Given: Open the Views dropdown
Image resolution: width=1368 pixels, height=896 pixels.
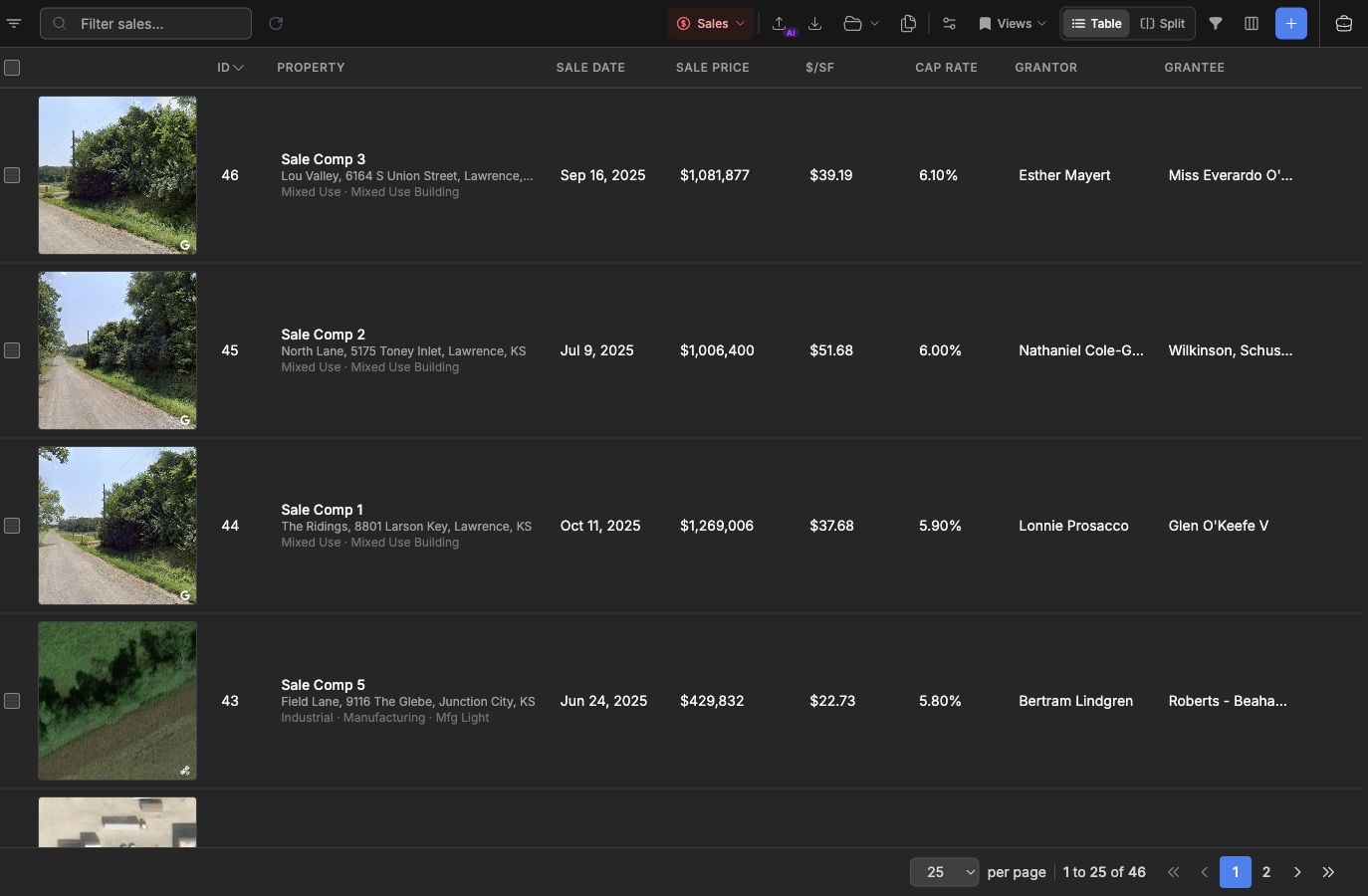Looking at the screenshot, I should pos(1013,24).
